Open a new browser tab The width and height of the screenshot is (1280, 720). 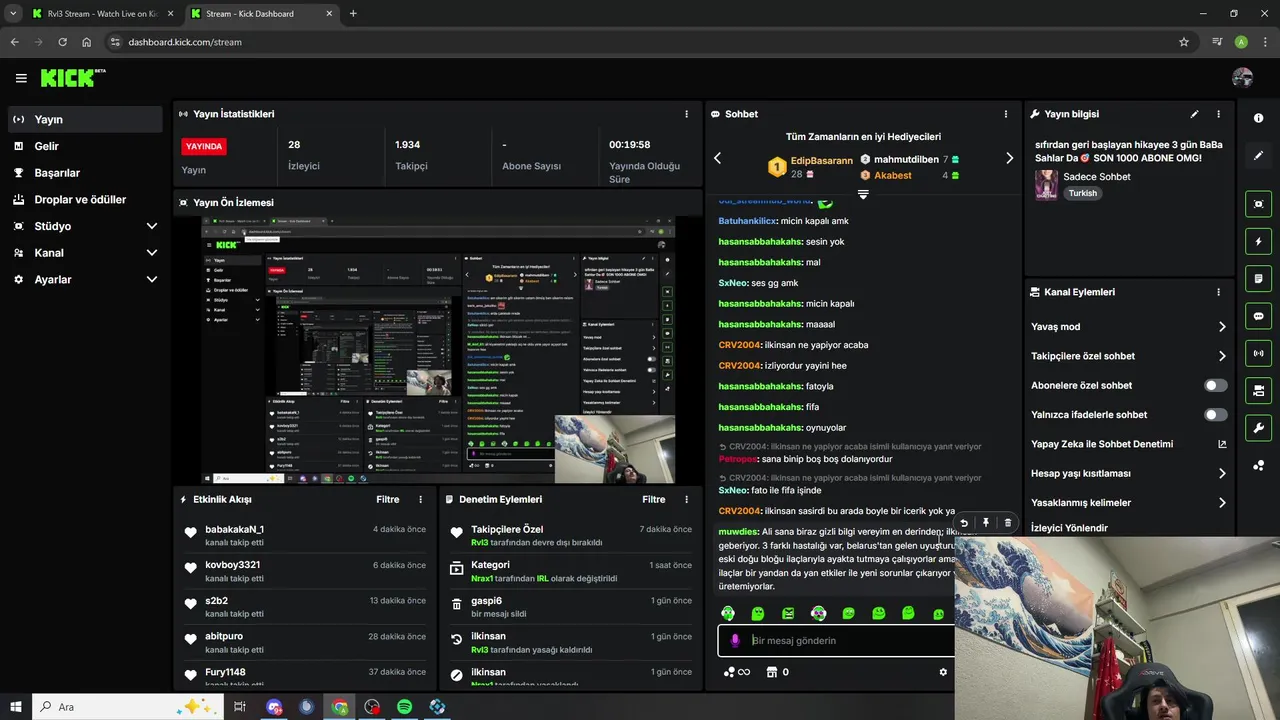353,14
